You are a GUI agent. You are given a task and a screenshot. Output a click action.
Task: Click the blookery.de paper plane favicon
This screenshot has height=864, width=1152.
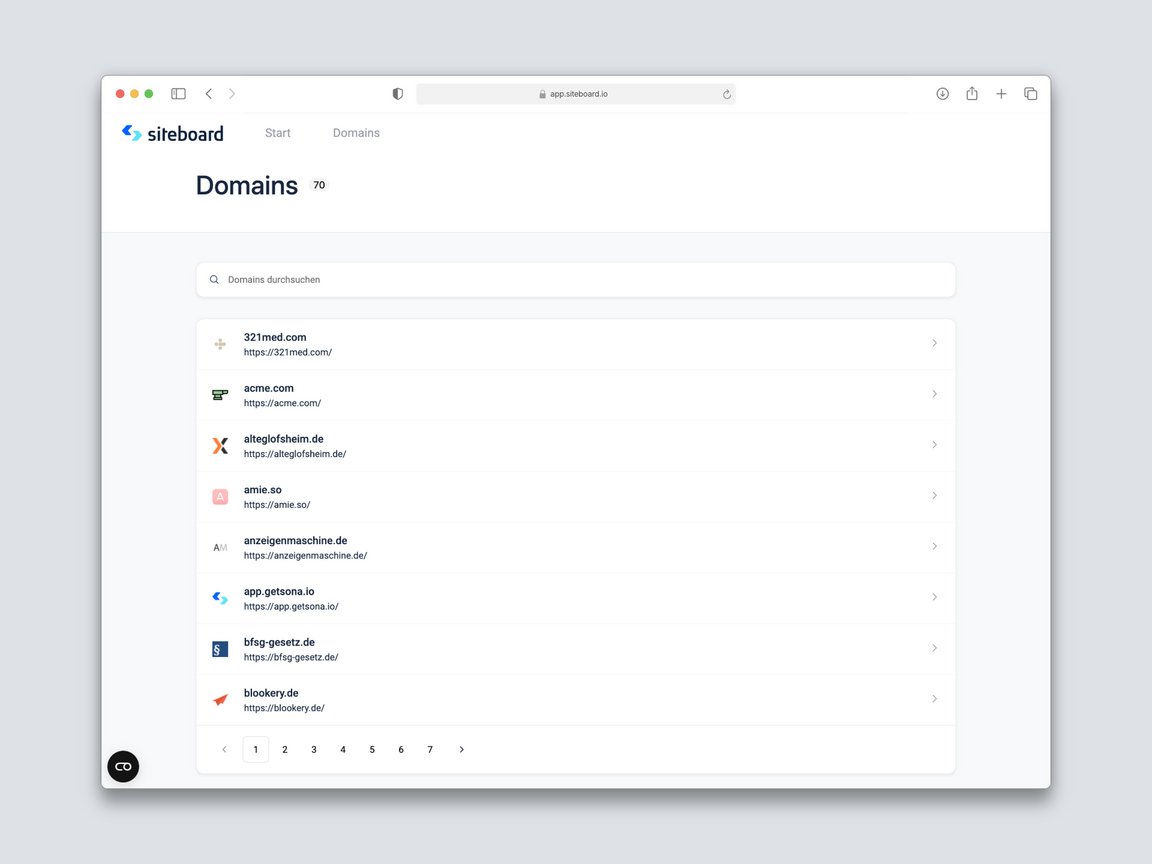(220, 699)
